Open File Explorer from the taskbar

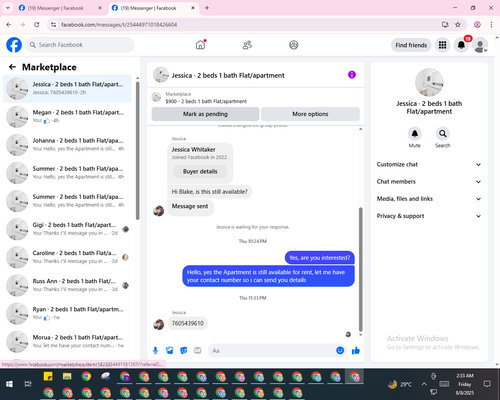click(67, 376)
